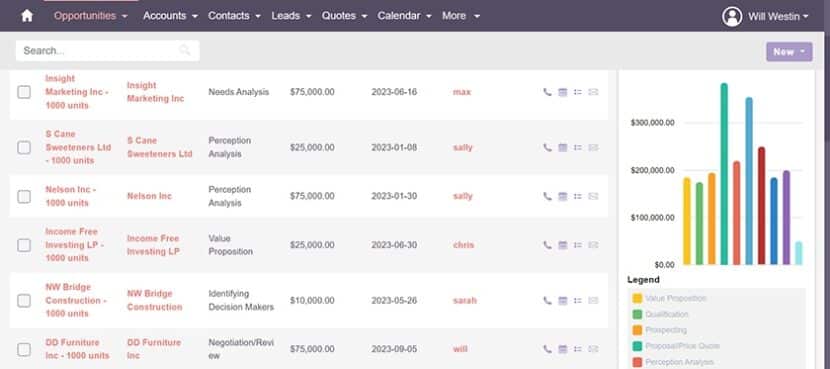Expand the More menu
This screenshot has height=369, width=830.
(461, 16)
